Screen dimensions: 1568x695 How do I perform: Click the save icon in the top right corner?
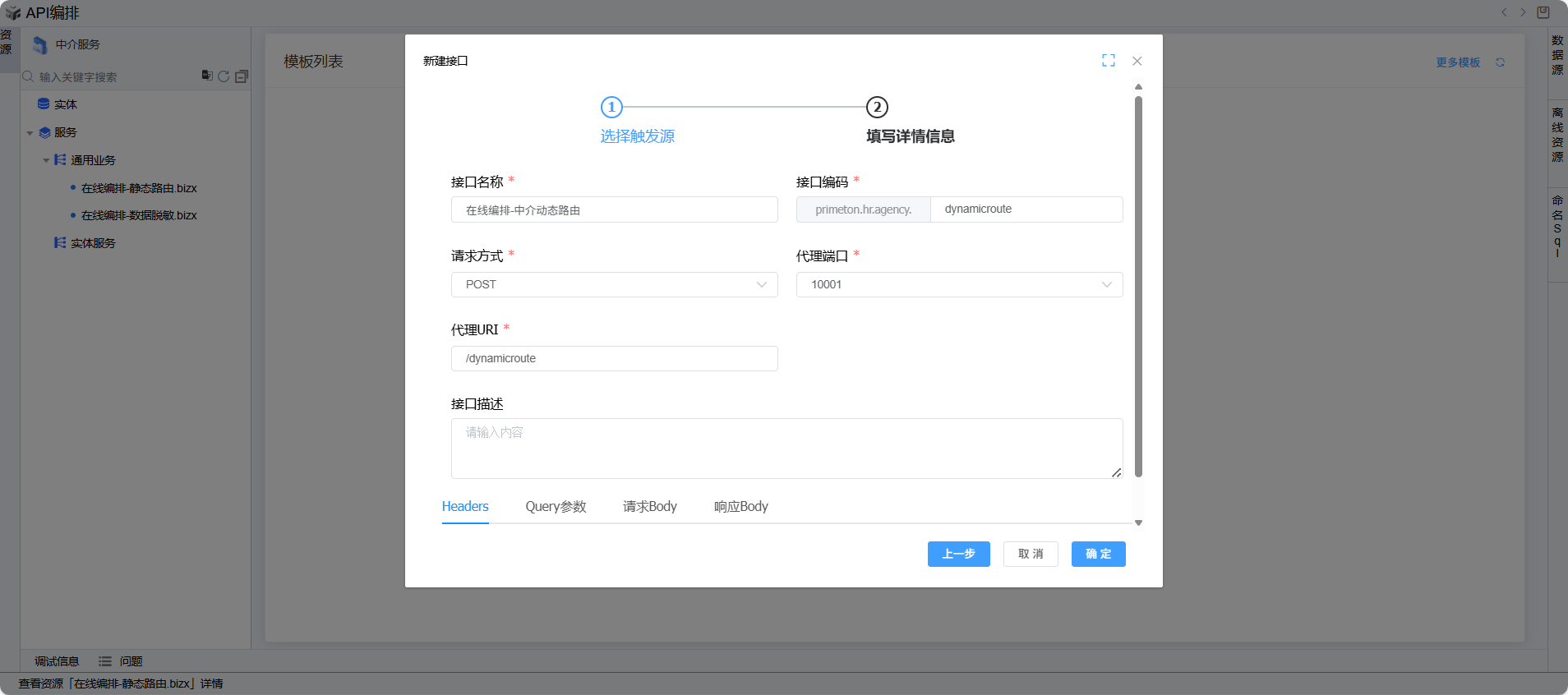(1543, 12)
